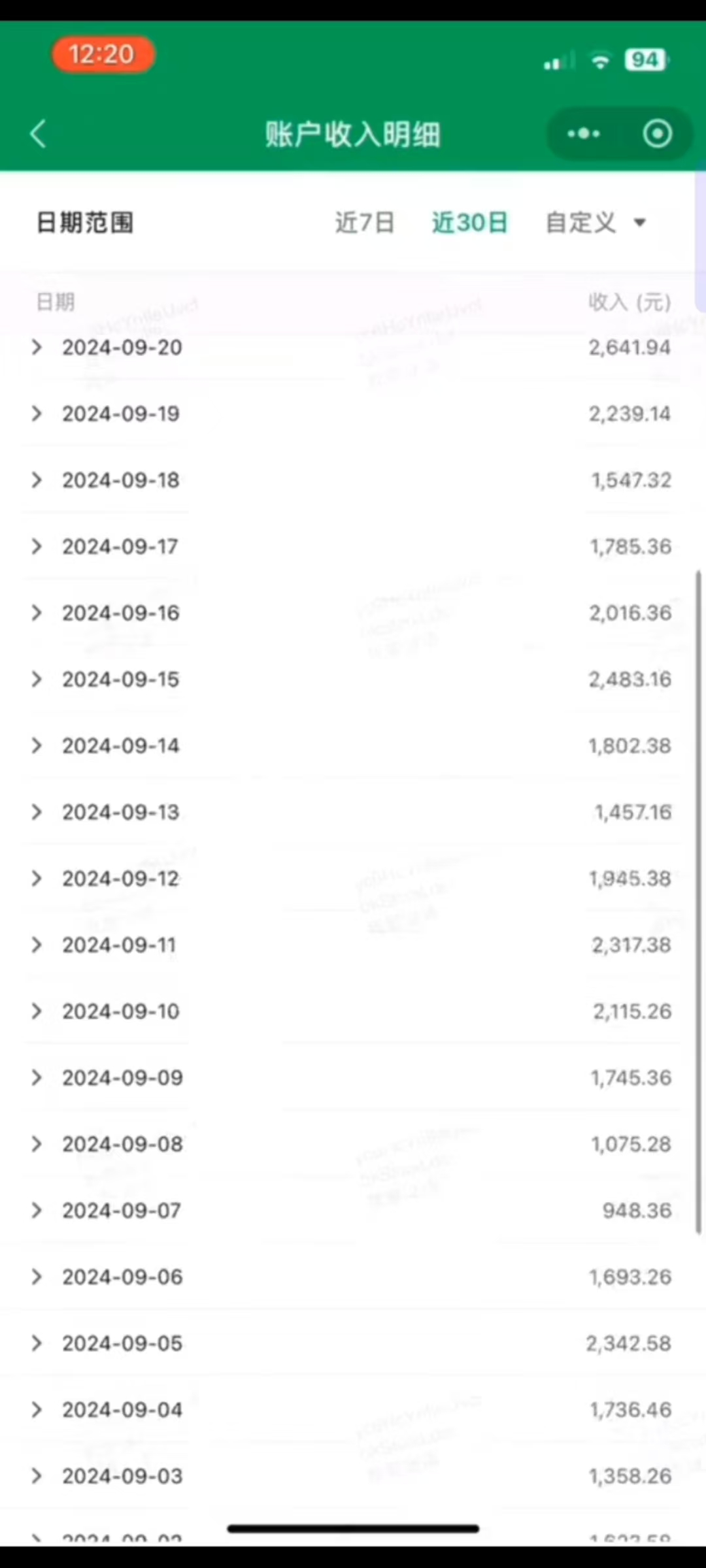Image resolution: width=706 pixels, height=1568 pixels.
Task: Expand details for 2024-09-03
Action: tap(353, 1477)
